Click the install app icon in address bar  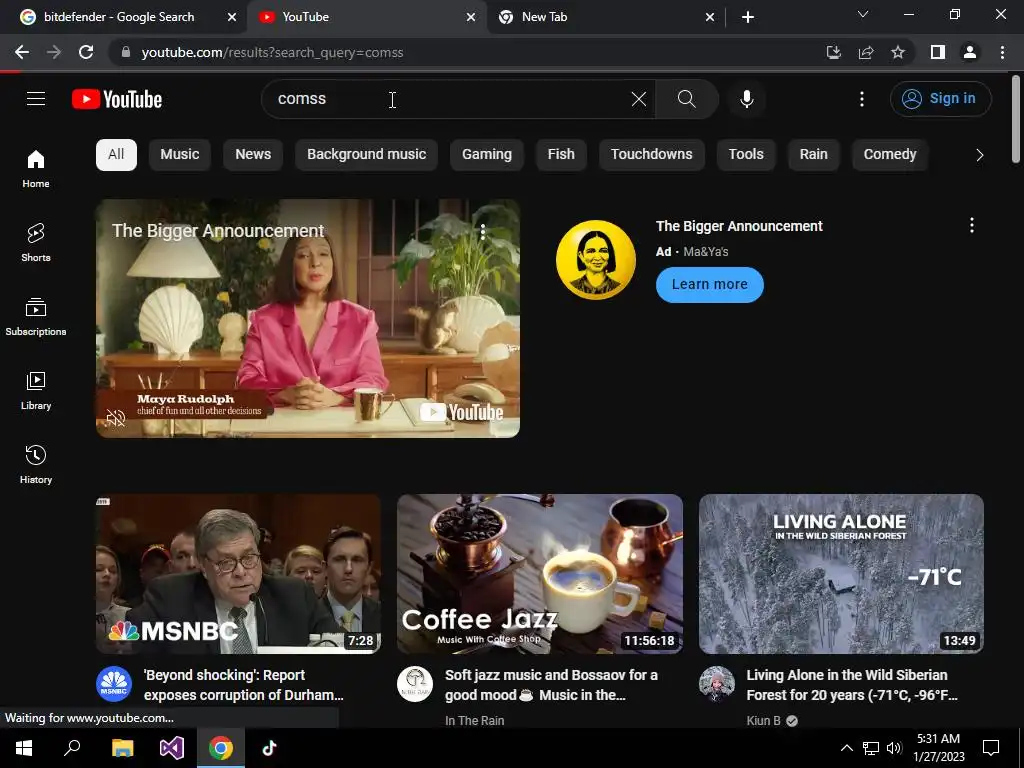point(833,52)
